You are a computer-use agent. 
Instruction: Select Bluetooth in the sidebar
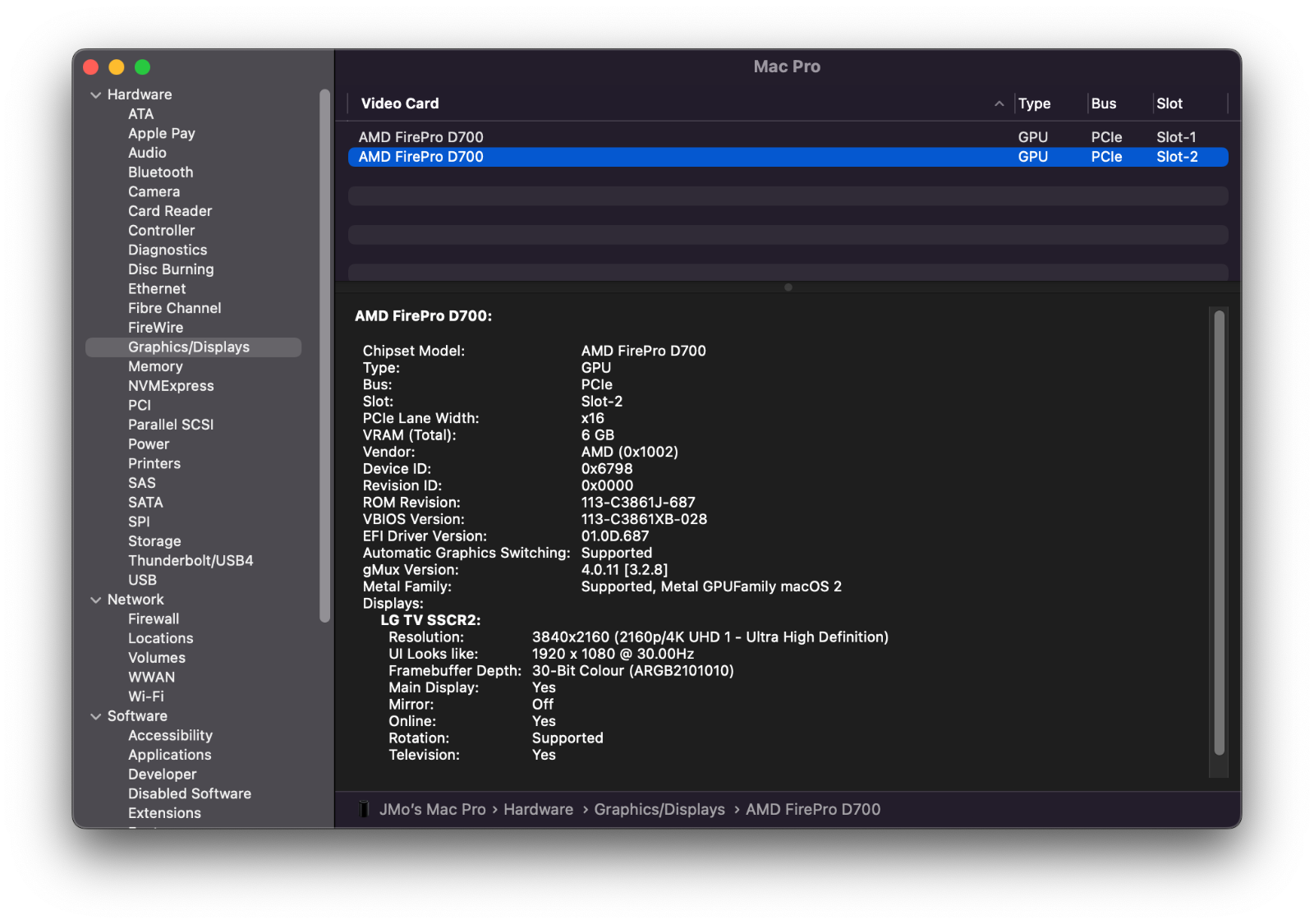pos(160,172)
